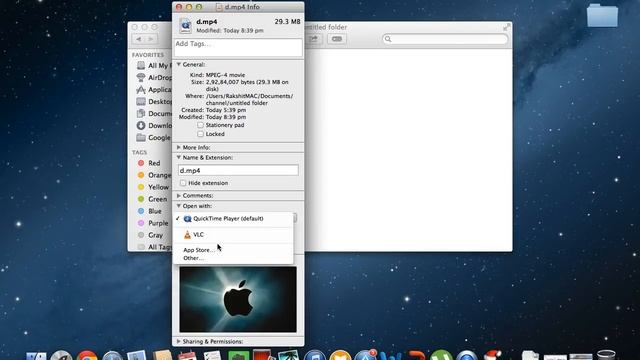Select Other… in the Open with menu

[x=233, y=258]
